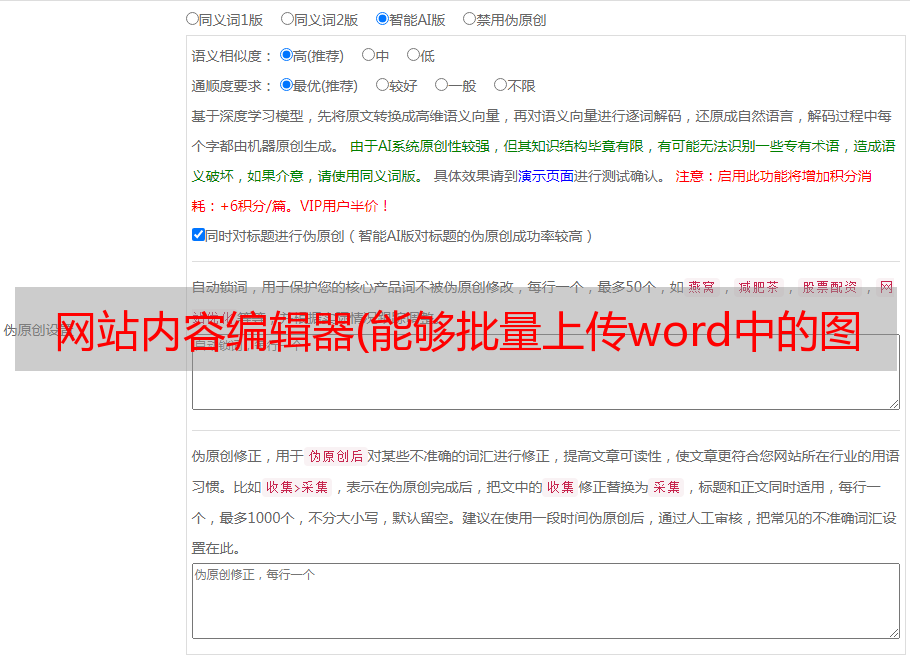Select the 智能AI版 radio option
This screenshot has height=658, width=911.
click(382, 19)
